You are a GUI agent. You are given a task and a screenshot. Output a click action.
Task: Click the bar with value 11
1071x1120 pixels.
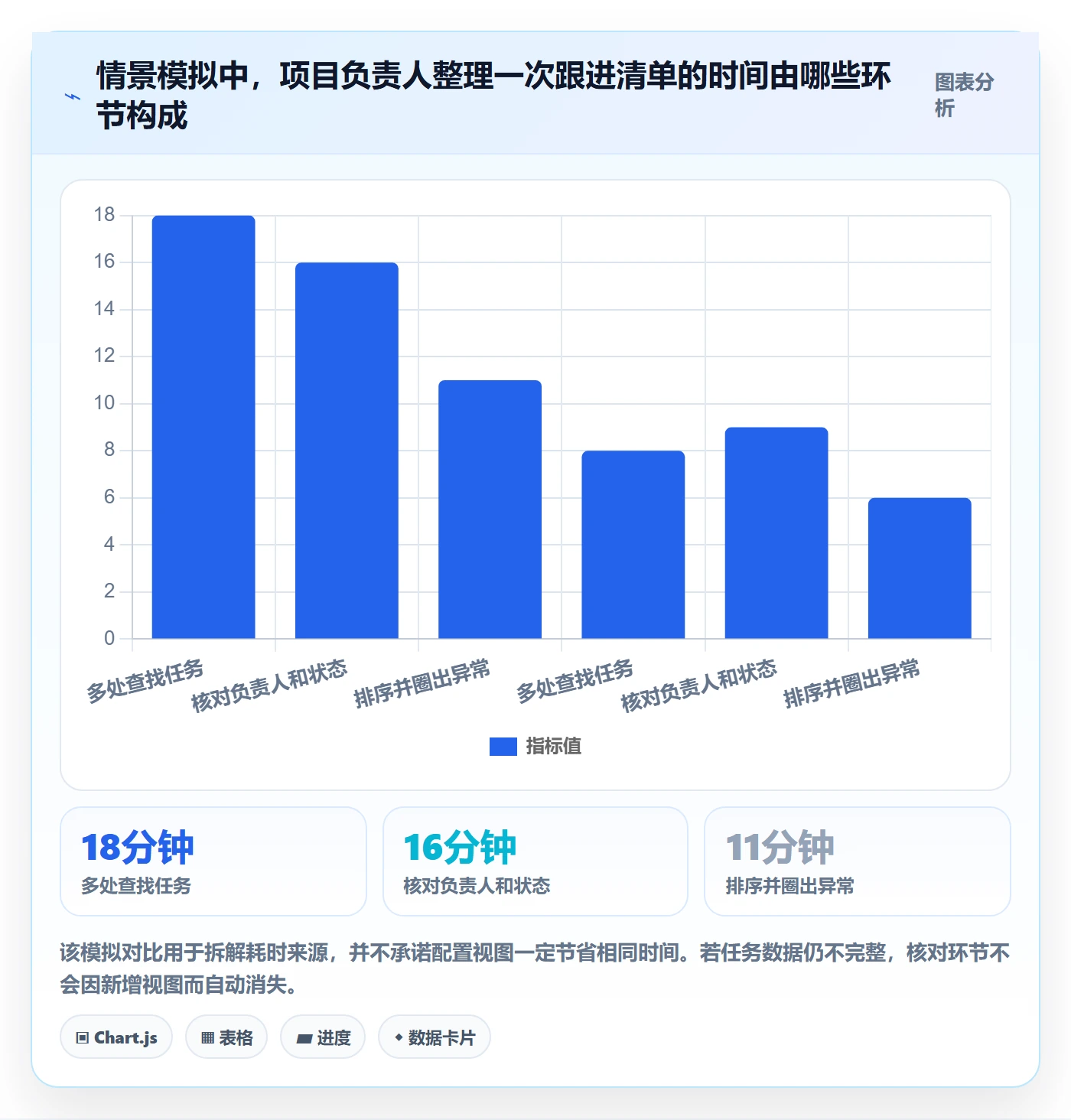pos(490,510)
